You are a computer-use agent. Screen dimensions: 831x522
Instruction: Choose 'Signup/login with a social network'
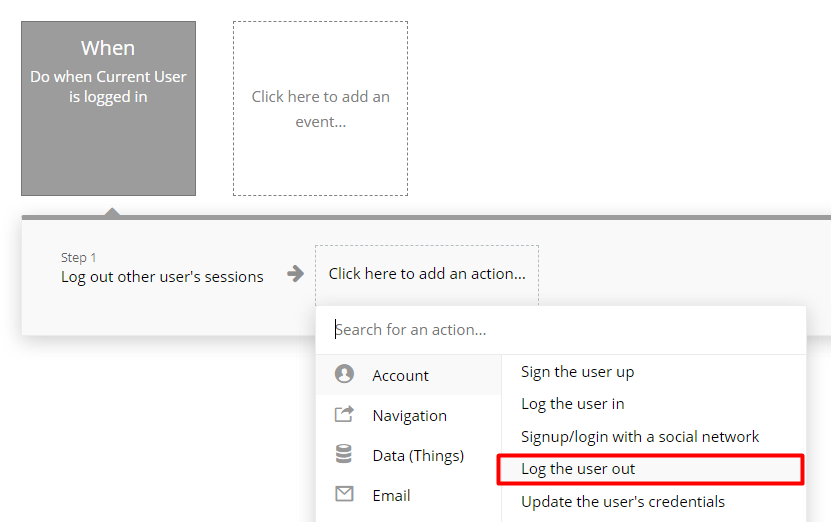click(640, 437)
